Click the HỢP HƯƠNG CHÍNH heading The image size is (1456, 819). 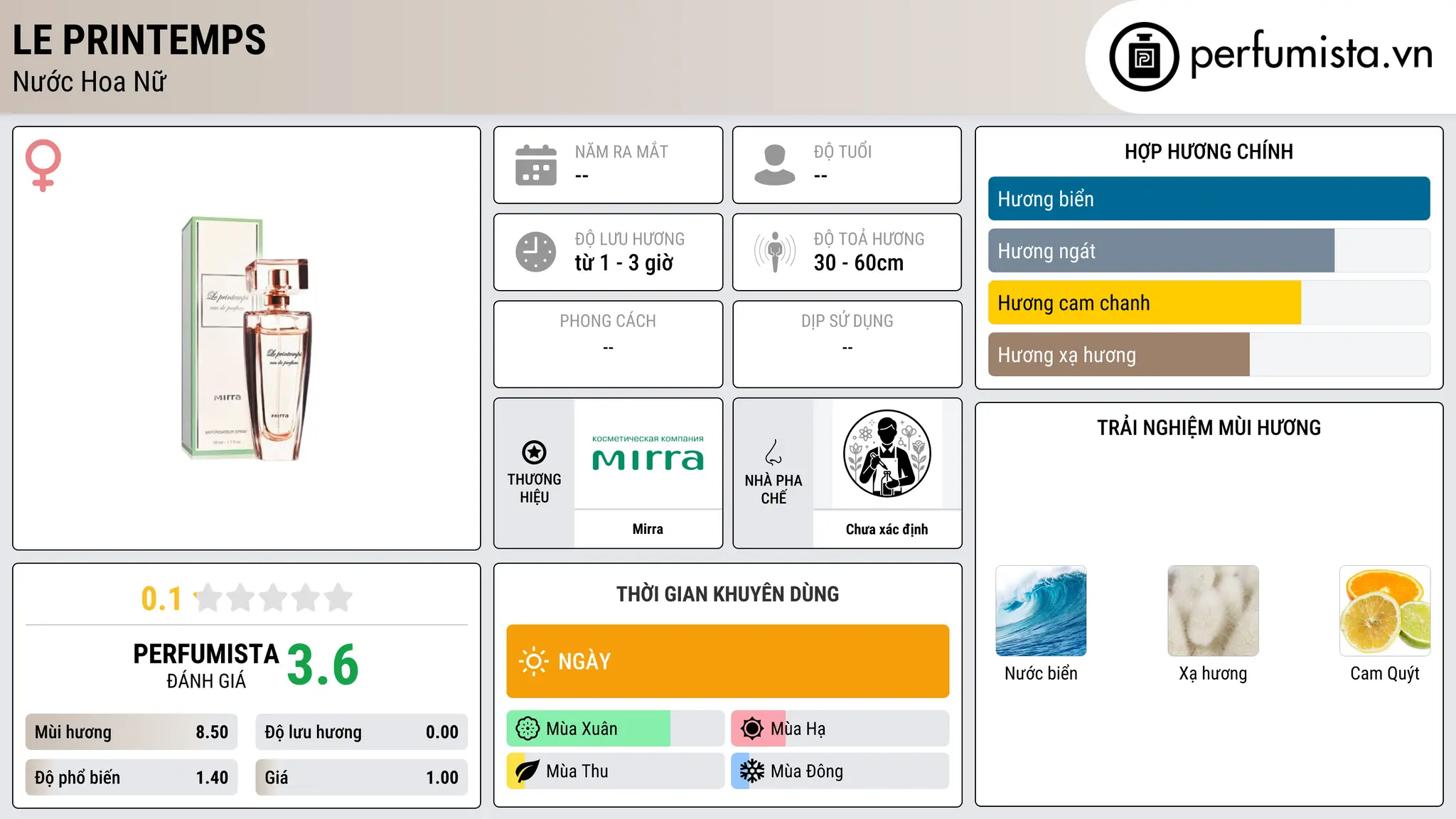[1209, 151]
